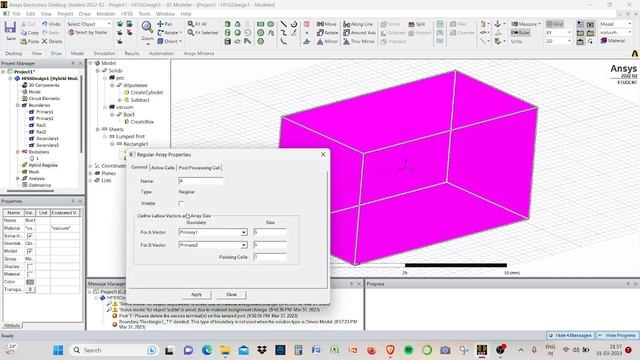Click the array Name input field

click(201, 181)
